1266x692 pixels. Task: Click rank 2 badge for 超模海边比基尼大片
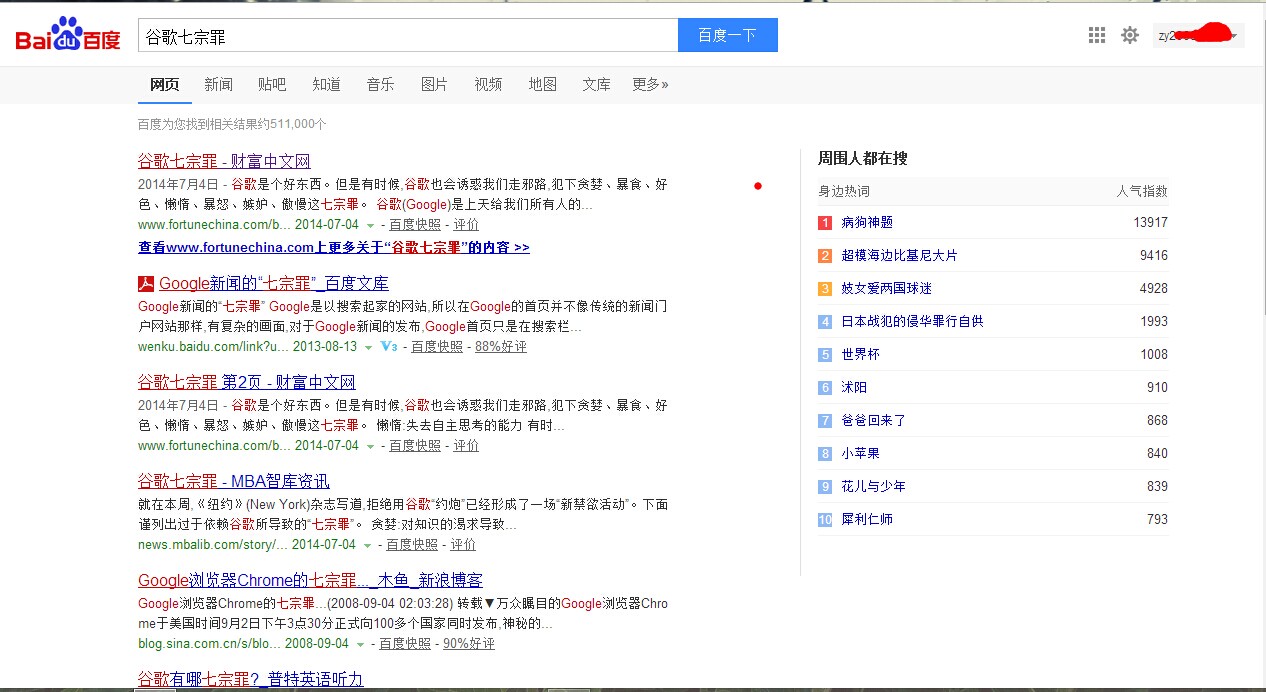click(x=825, y=255)
